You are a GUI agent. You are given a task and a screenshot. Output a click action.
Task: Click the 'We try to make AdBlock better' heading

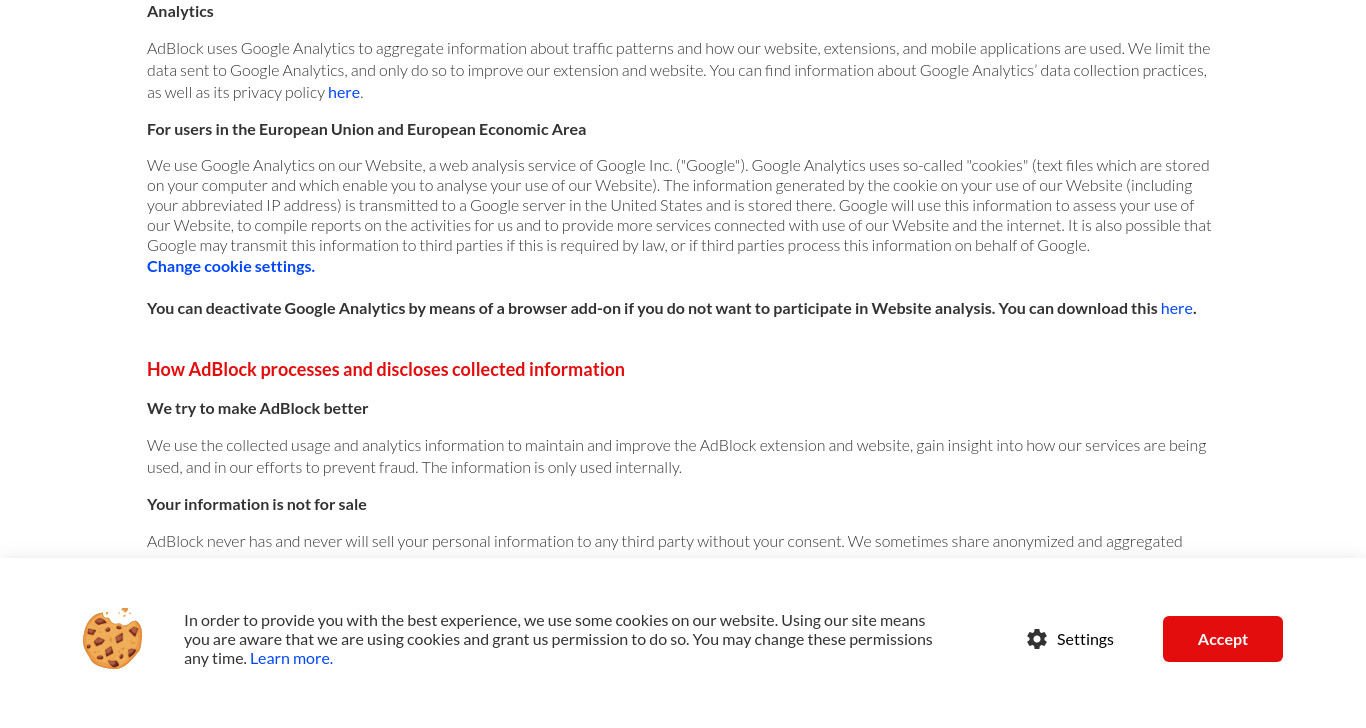(258, 408)
